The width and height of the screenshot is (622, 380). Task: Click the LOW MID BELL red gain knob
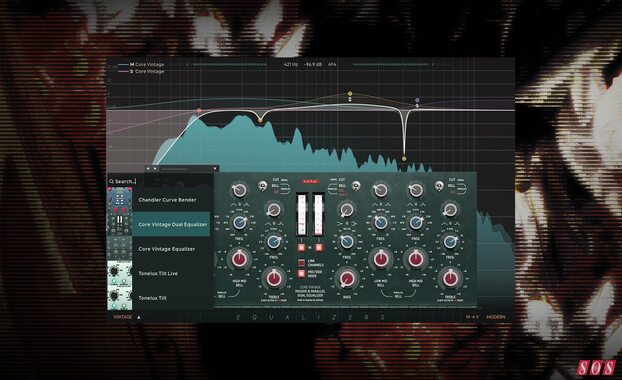coord(380,259)
